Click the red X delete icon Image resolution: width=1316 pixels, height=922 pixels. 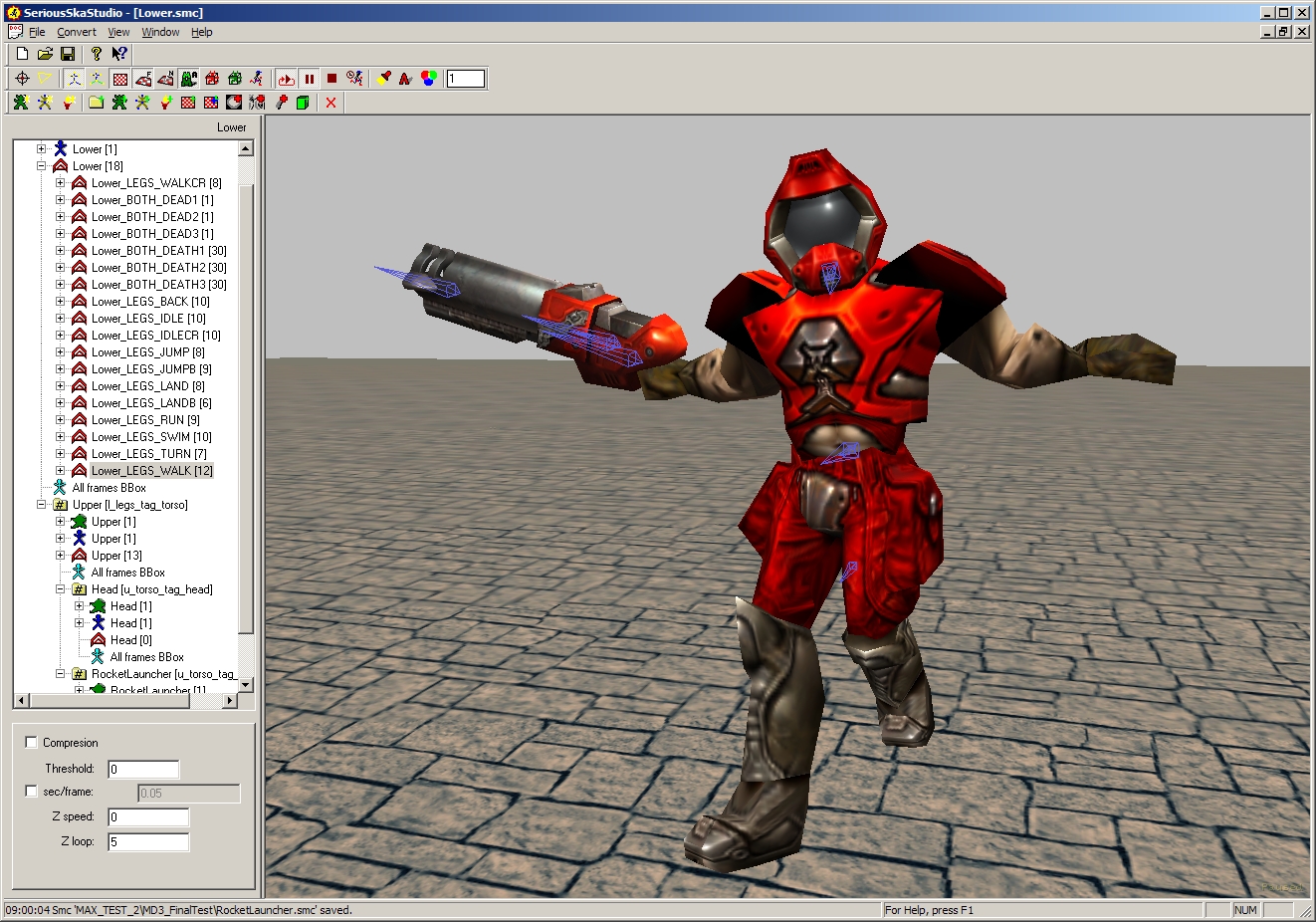[331, 103]
